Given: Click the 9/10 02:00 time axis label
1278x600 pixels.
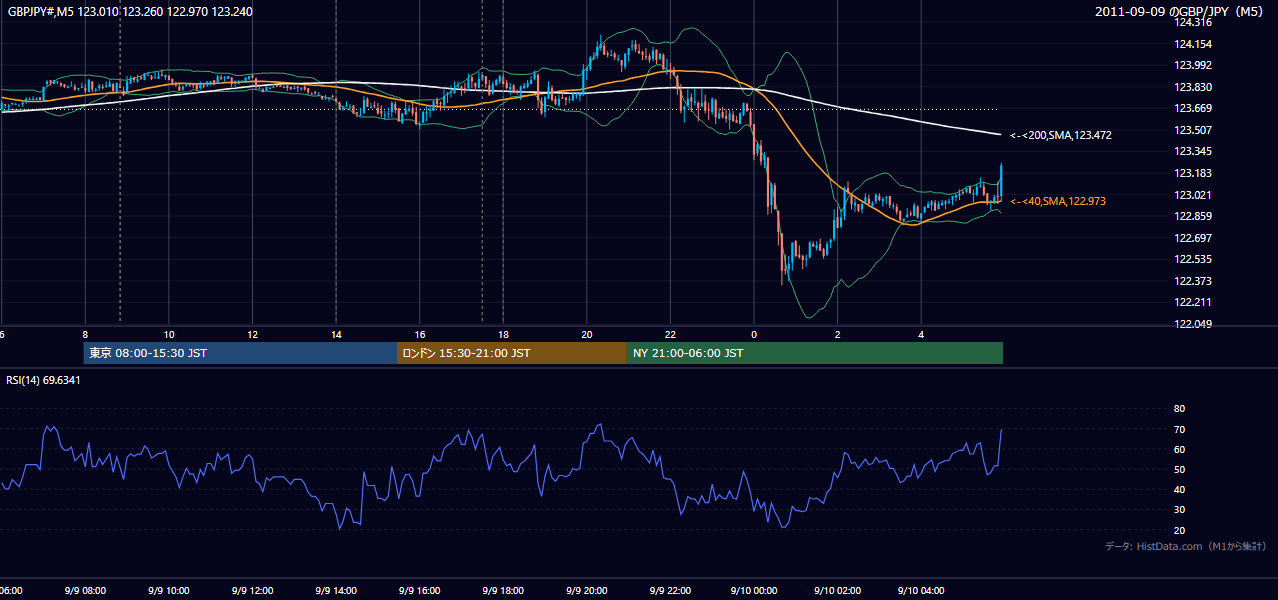Looking at the screenshot, I should coord(837,591).
